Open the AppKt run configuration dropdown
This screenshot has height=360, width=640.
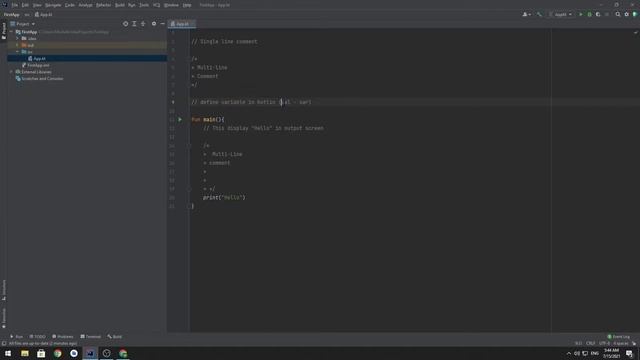(x=560, y=14)
